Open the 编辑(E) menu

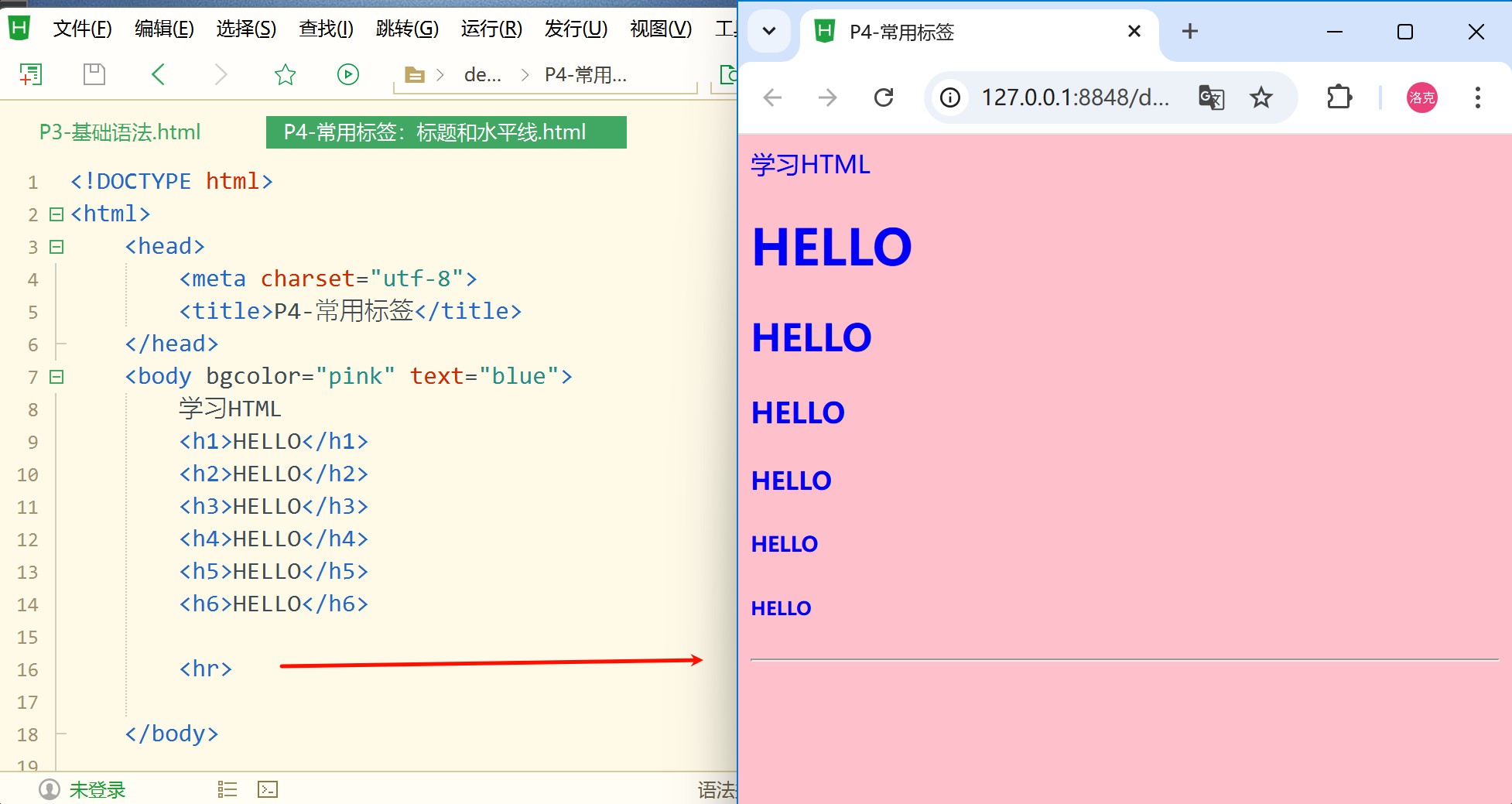click(x=164, y=29)
